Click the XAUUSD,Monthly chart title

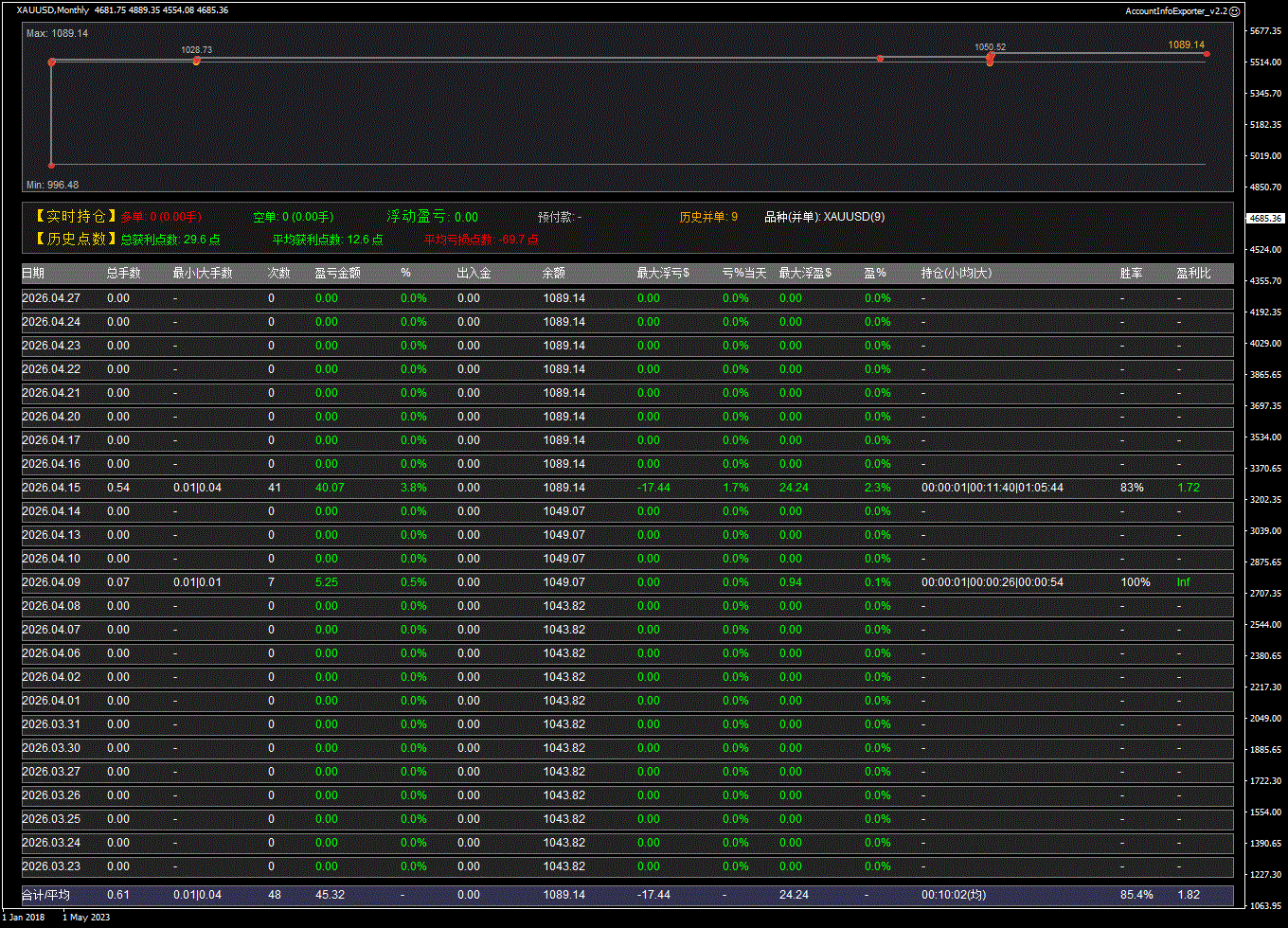click(53, 10)
